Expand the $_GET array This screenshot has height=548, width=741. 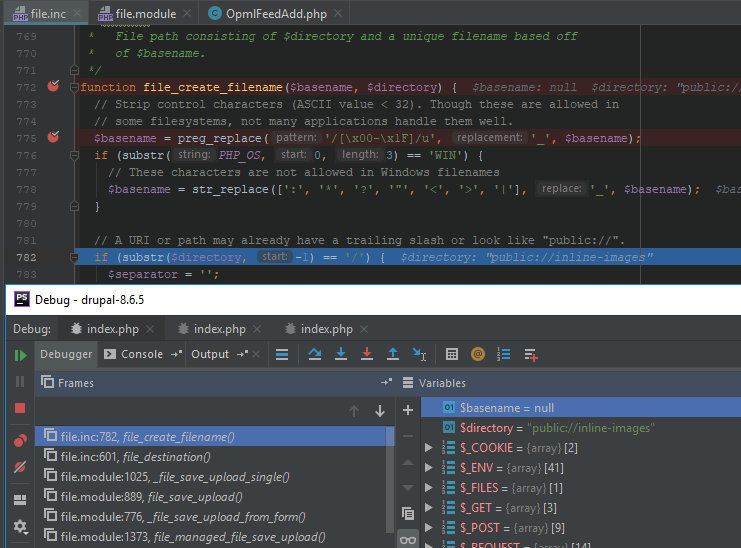[x=429, y=507]
